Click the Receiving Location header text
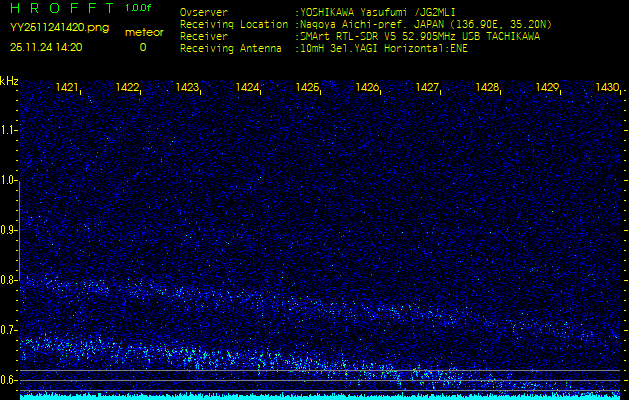 click(231, 24)
